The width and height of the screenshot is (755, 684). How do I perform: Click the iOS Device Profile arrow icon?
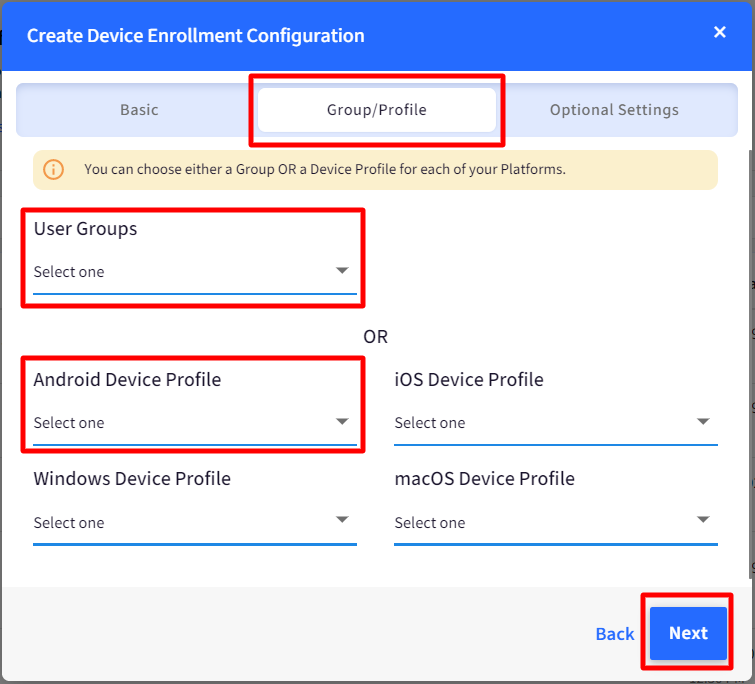[703, 422]
